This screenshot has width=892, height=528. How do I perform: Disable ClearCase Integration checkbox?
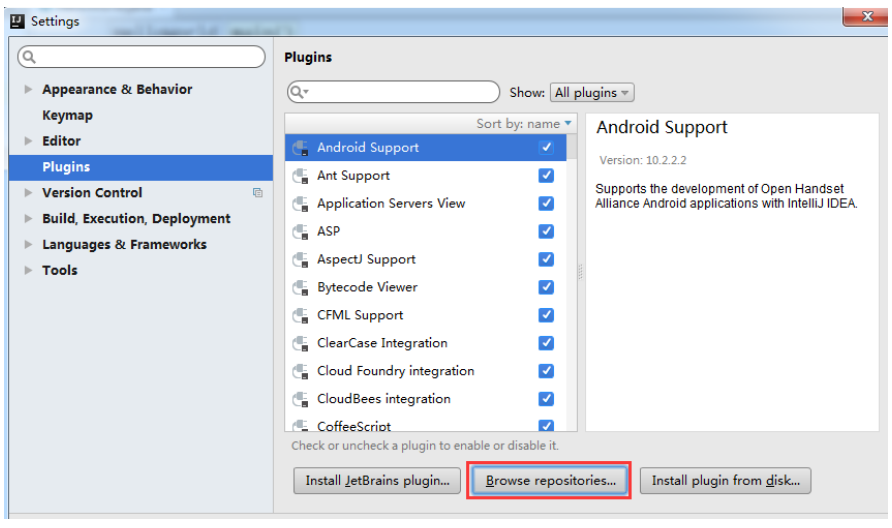point(546,343)
